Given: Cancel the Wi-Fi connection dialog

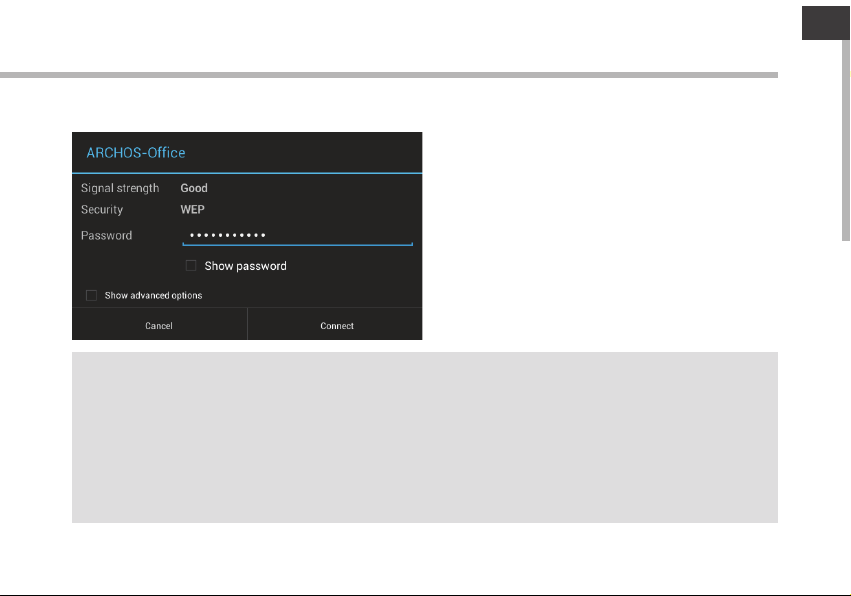Looking at the screenshot, I should (x=159, y=325).
